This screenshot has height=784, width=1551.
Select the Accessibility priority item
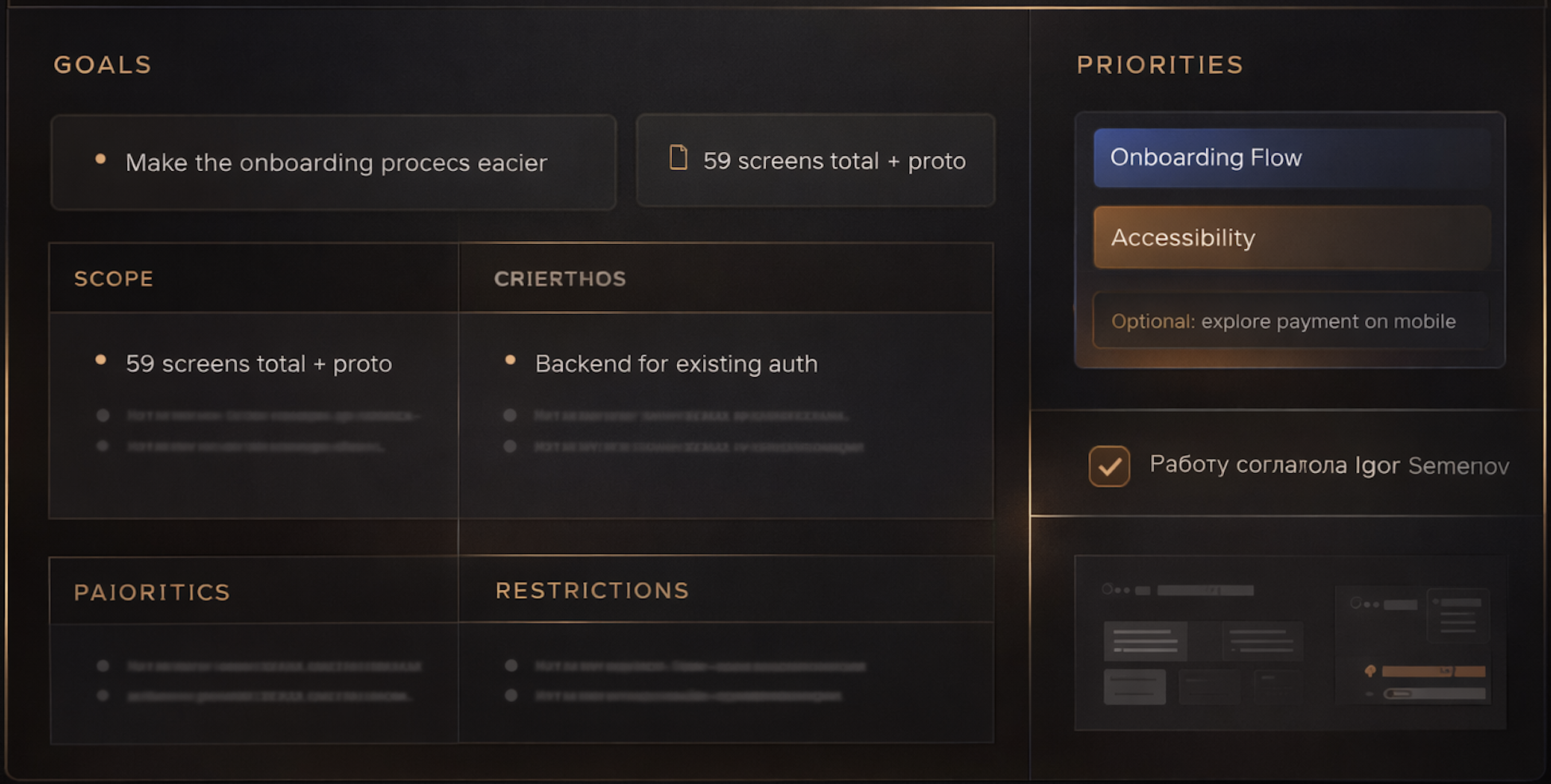[x=1291, y=238]
